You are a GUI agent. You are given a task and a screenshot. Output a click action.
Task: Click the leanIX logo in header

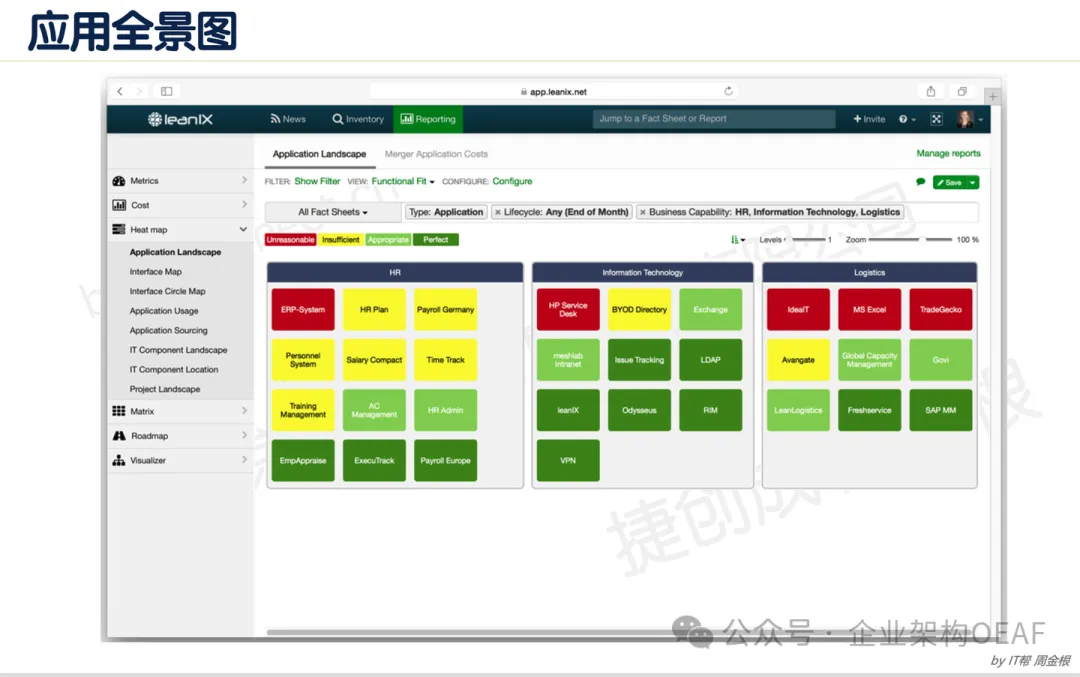tap(180, 119)
